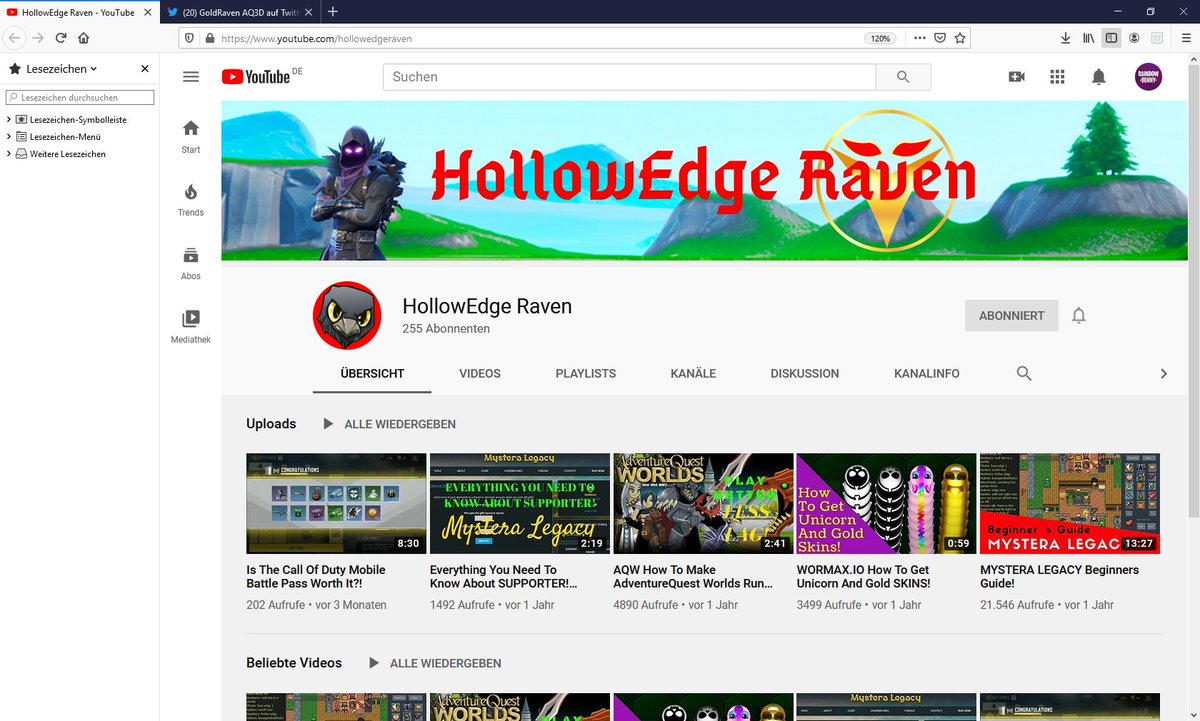
Task: Bookmark this page with the star icon
Action: tap(960, 38)
